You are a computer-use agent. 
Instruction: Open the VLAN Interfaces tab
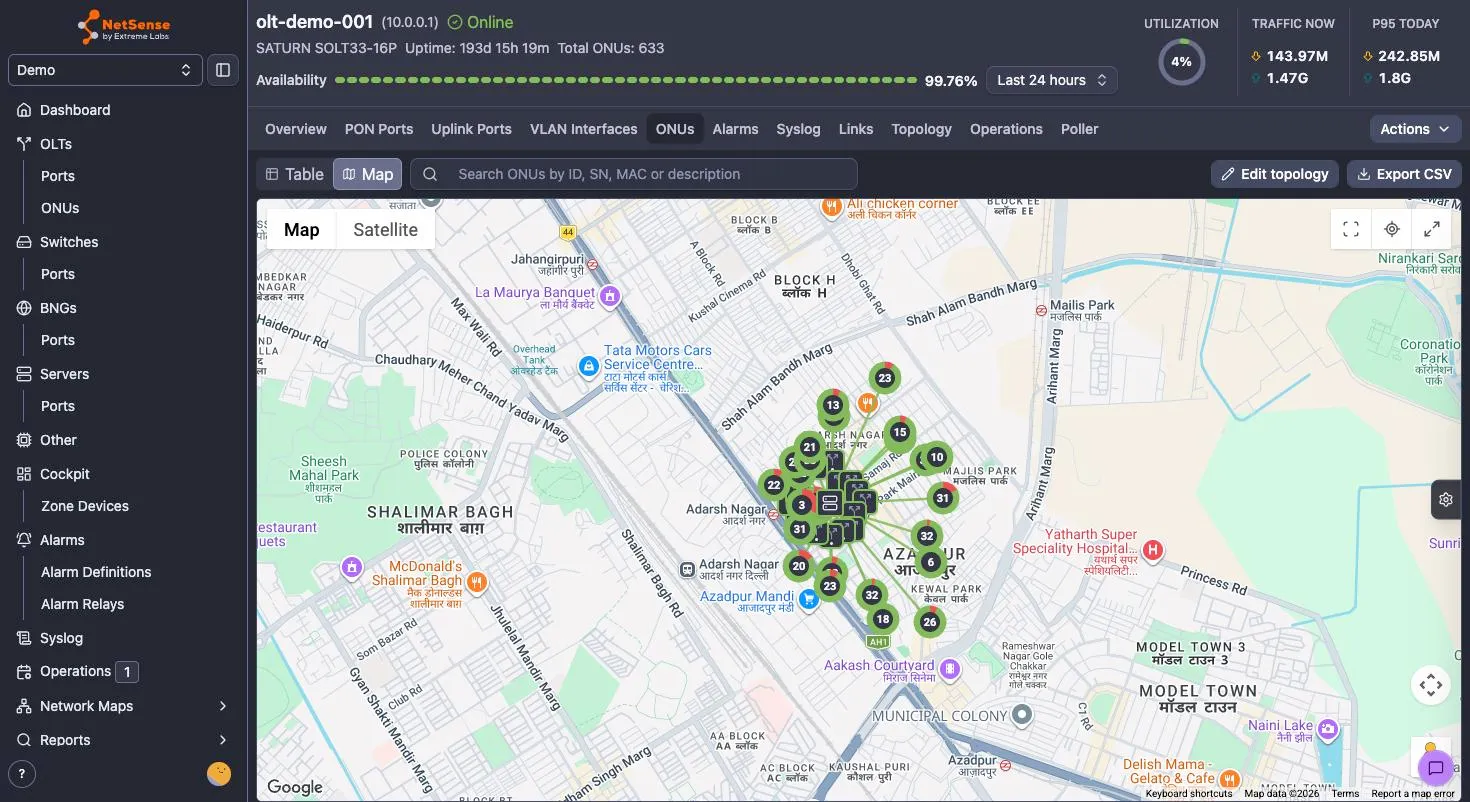(584, 129)
